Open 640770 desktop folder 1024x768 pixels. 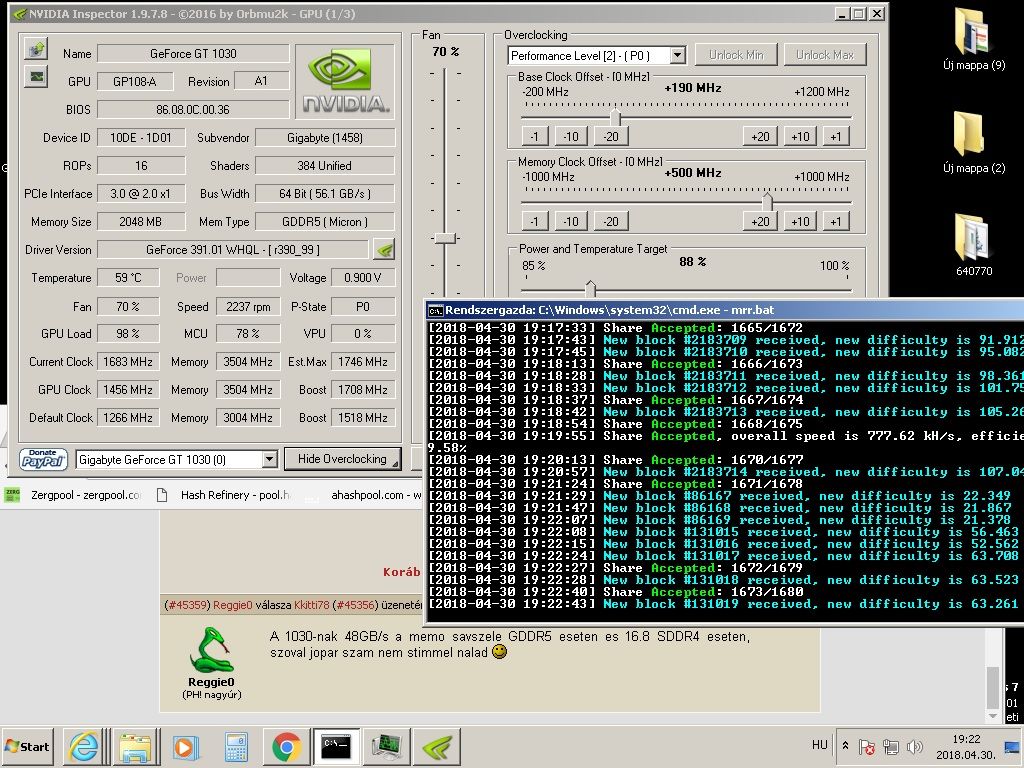(974, 245)
